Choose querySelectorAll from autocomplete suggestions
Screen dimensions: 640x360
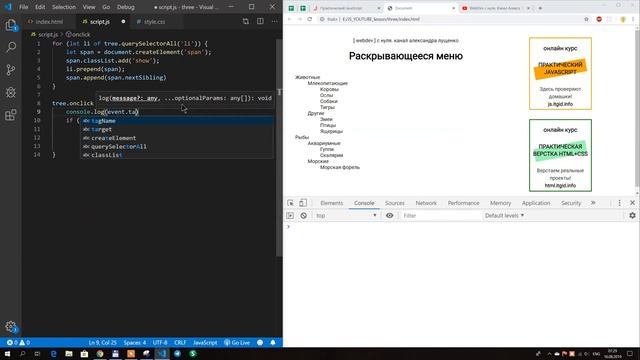coord(177,147)
